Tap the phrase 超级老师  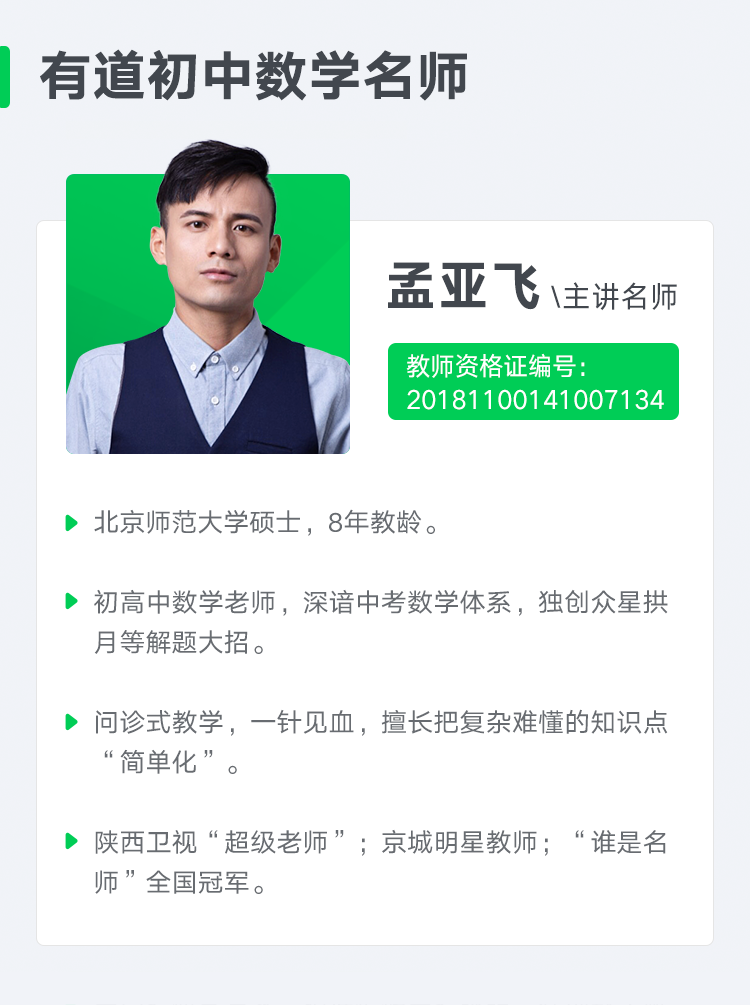click(x=276, y=842)
